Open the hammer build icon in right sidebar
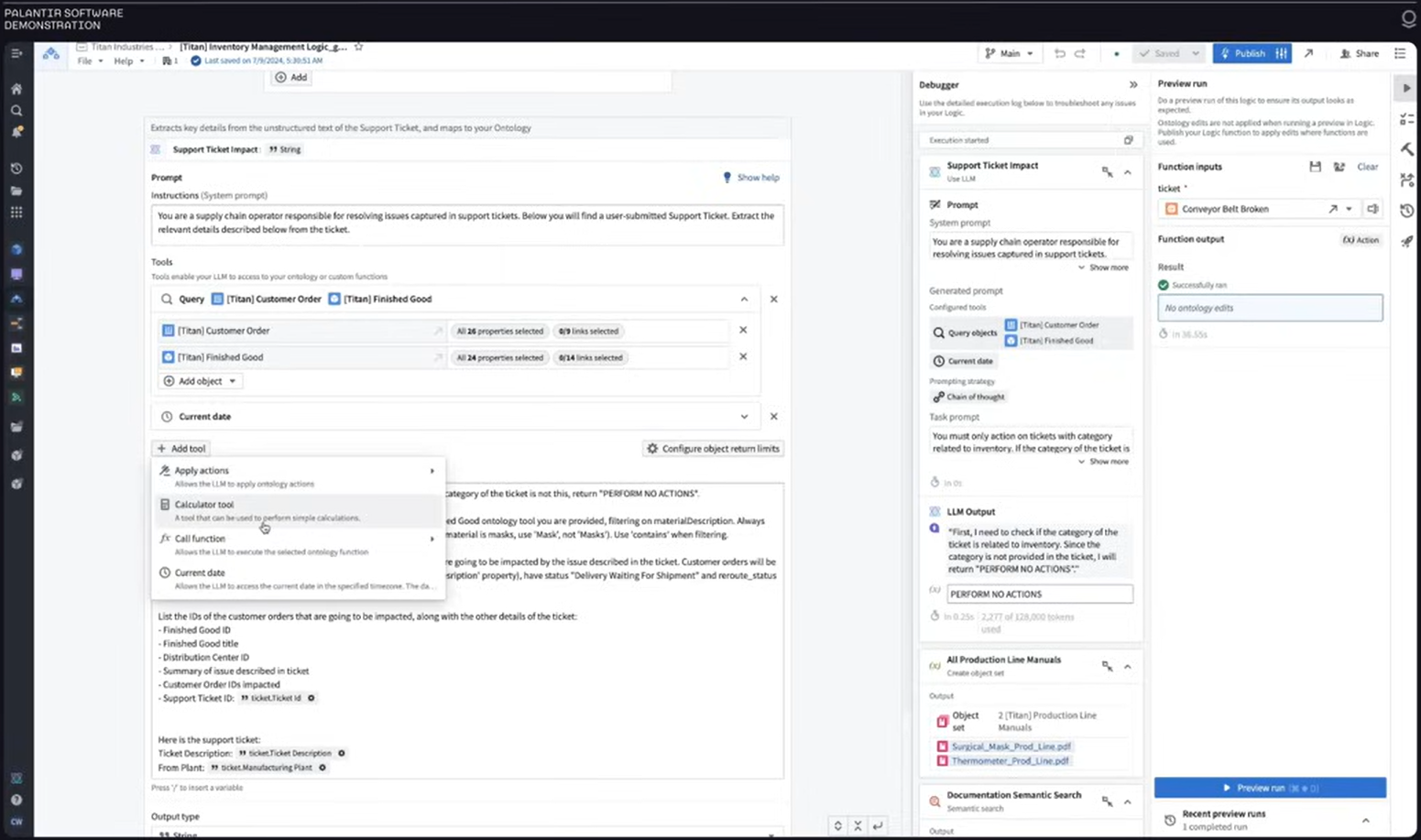The width and height of the screenshot is (1421, 840). point(1406,148)
